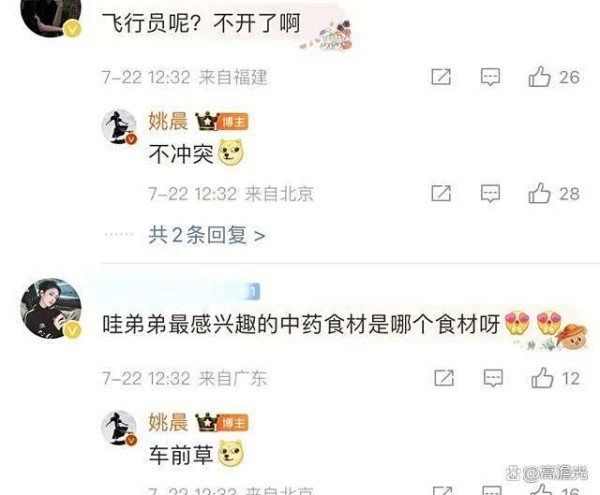Like the comment with 12 likes

[x=556, y=378]
